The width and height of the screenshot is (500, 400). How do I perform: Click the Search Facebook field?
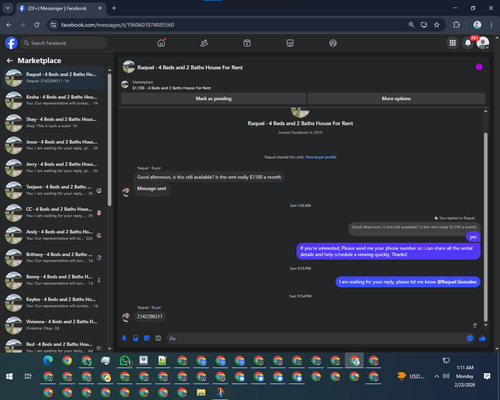[x=63, y=43]
